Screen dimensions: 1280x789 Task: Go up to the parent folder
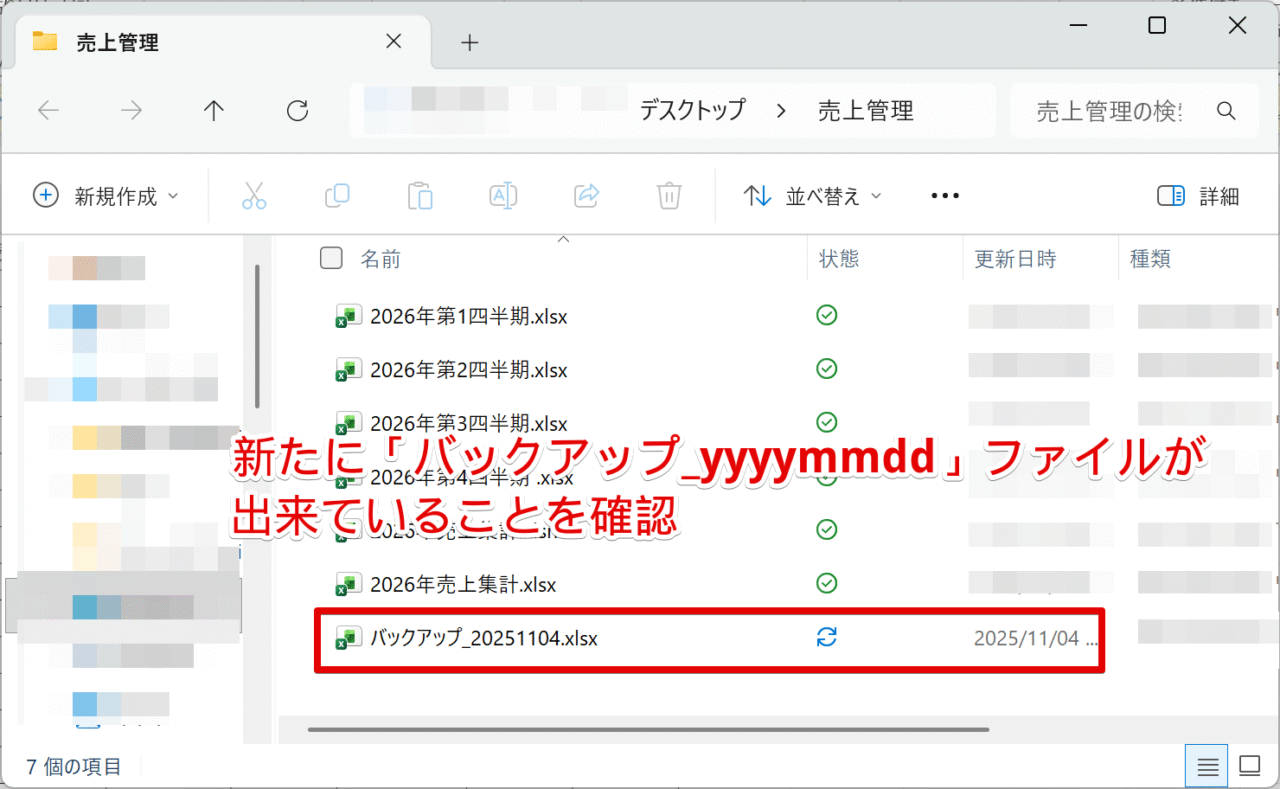[213, 110]
